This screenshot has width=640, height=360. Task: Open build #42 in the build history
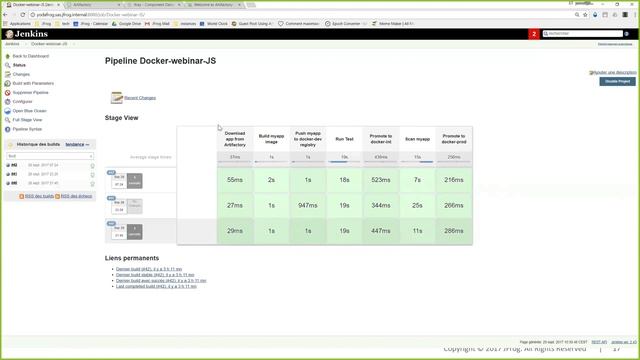pyautogui.click(x=14, y=165)
